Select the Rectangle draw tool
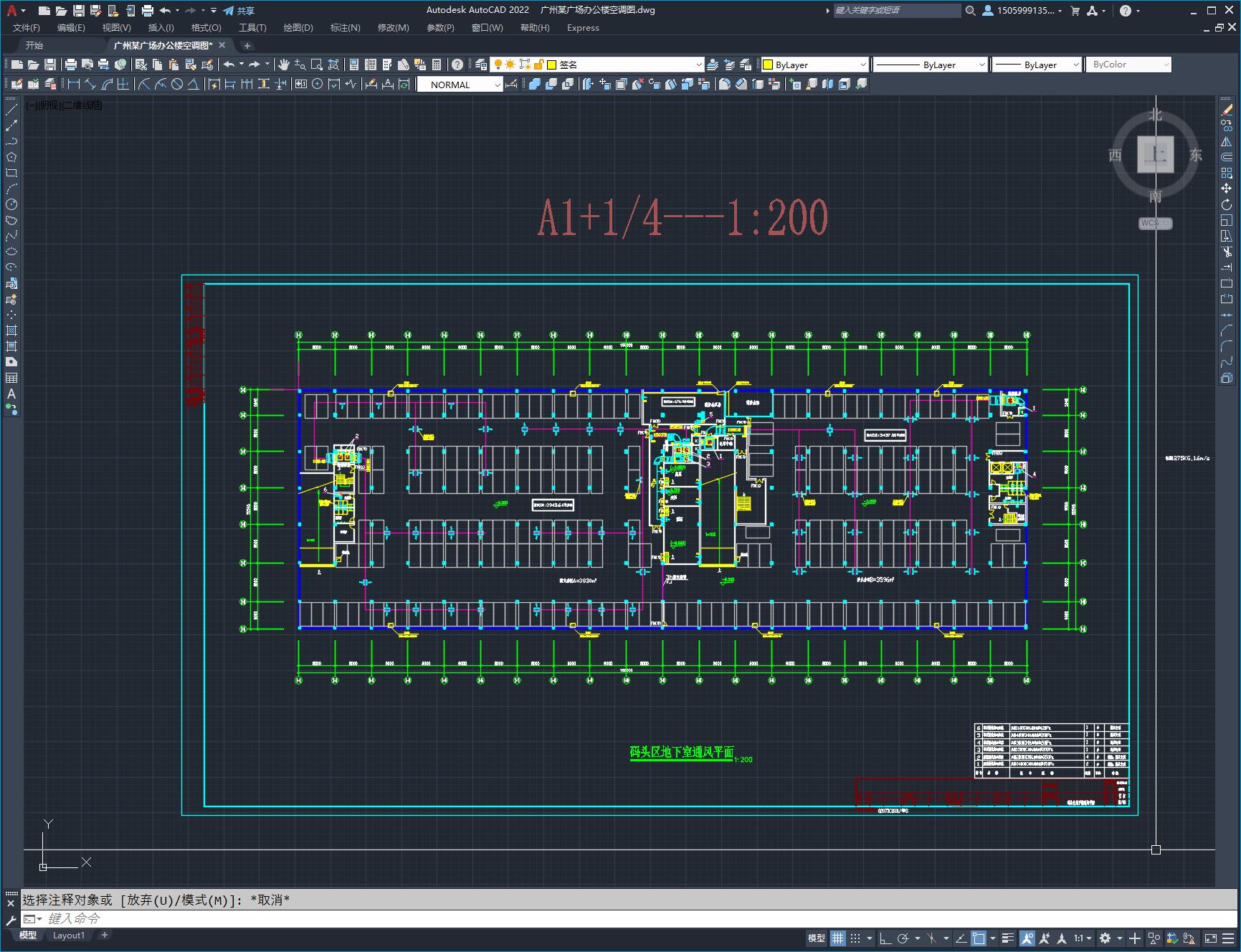This screenshot has width=1241, height=952. (11, 173)
